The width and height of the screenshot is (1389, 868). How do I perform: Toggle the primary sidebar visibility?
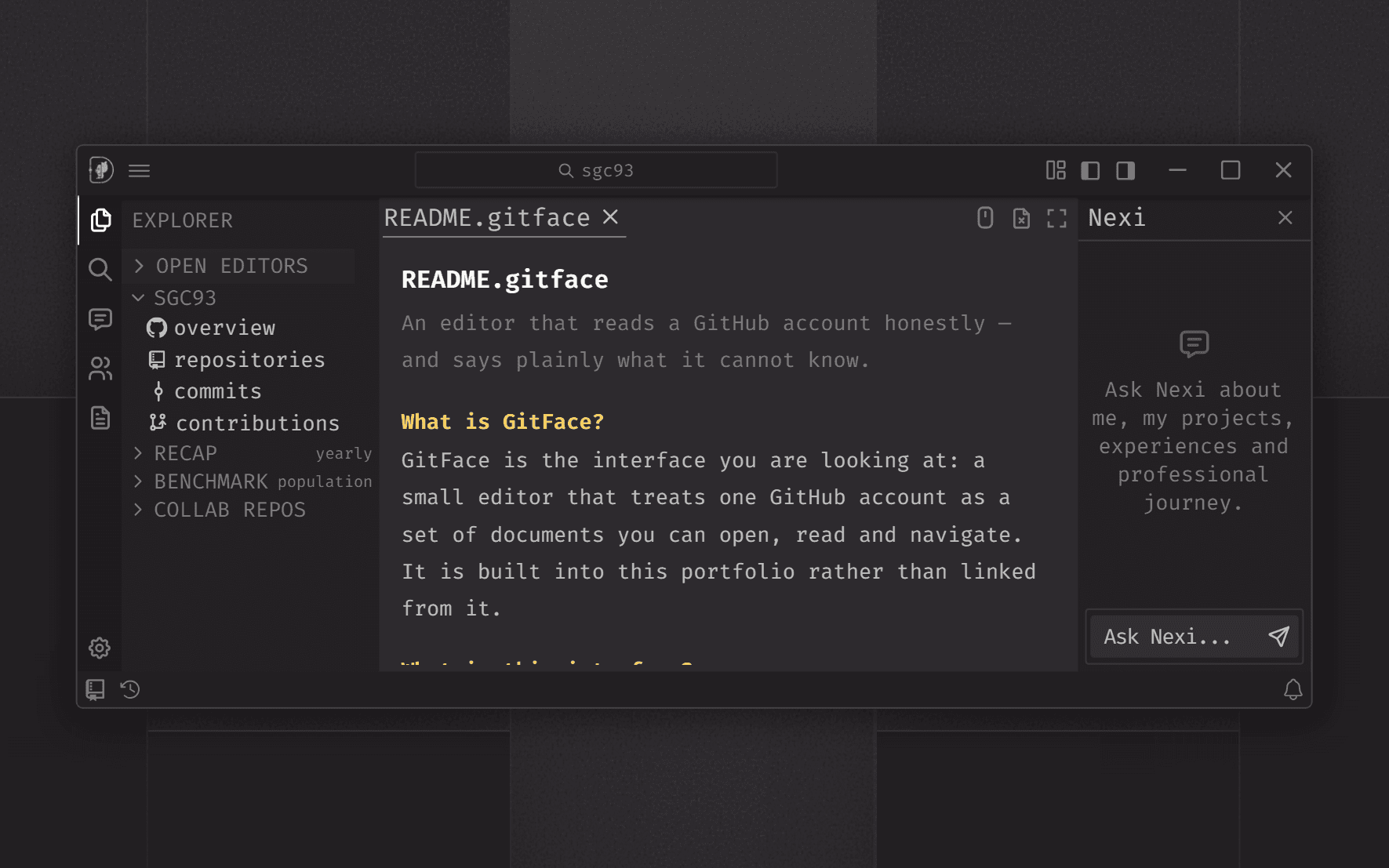tap(1090, 170)
